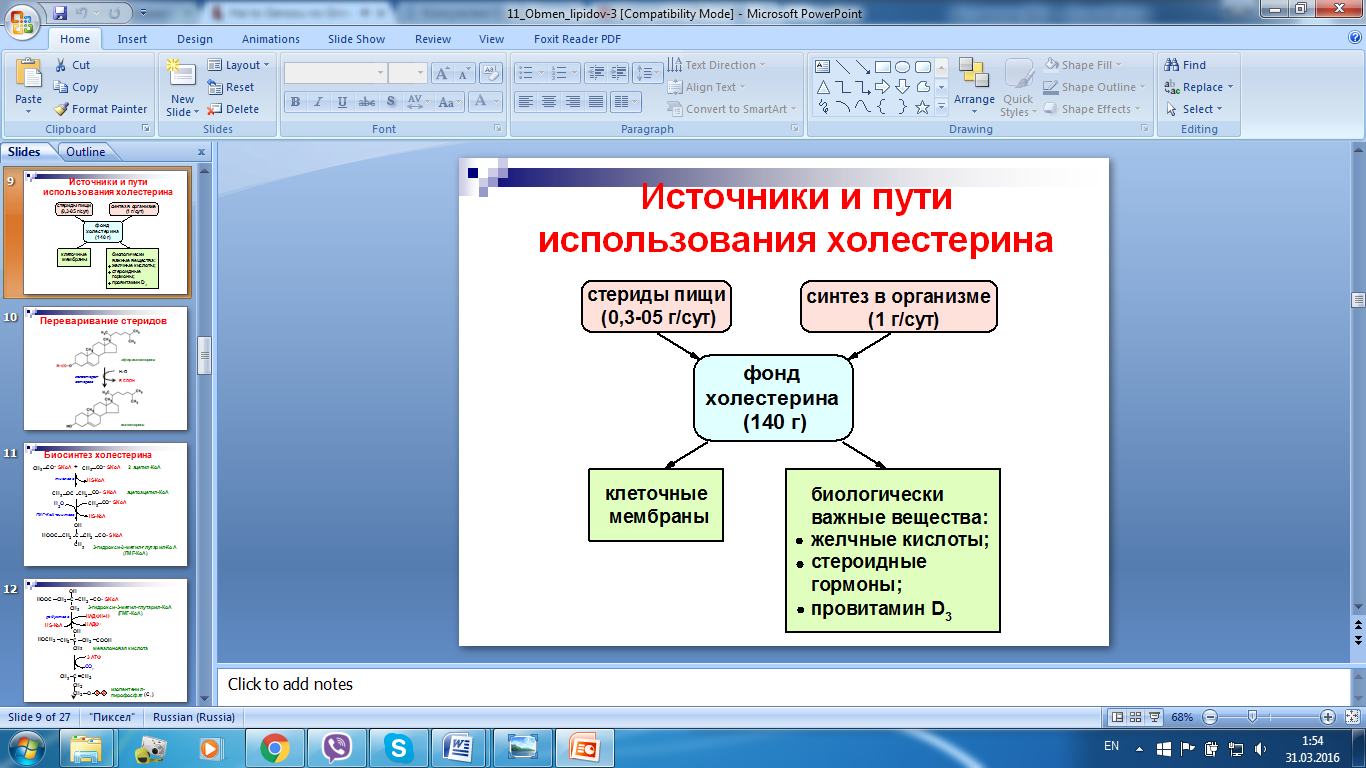The image size is (1366, 768).
Task: Toggle Bold text formatting
Action: click(x=295, y=102)
